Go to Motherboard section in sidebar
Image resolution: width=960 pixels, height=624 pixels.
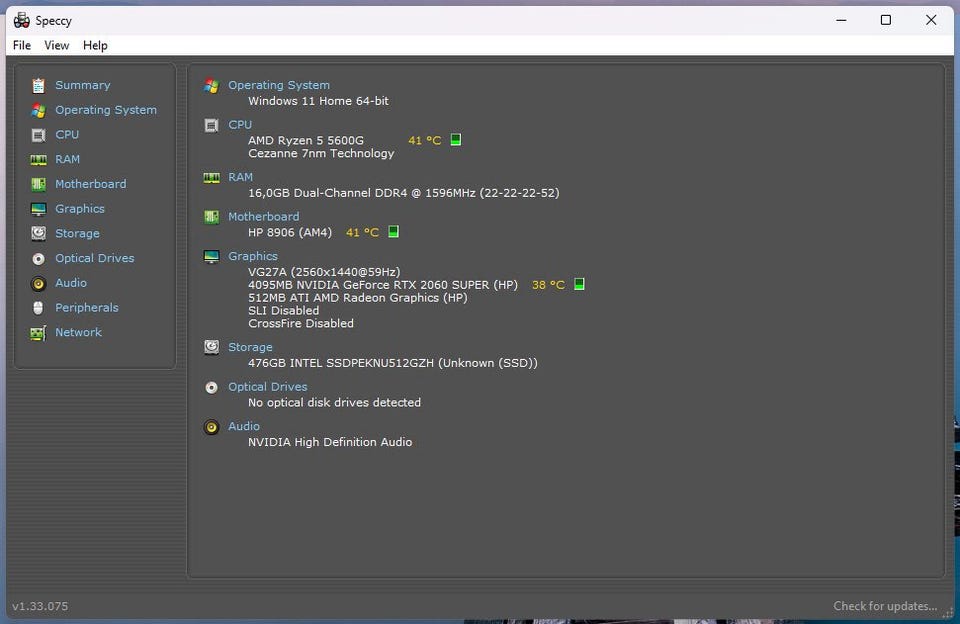[91, 184]
